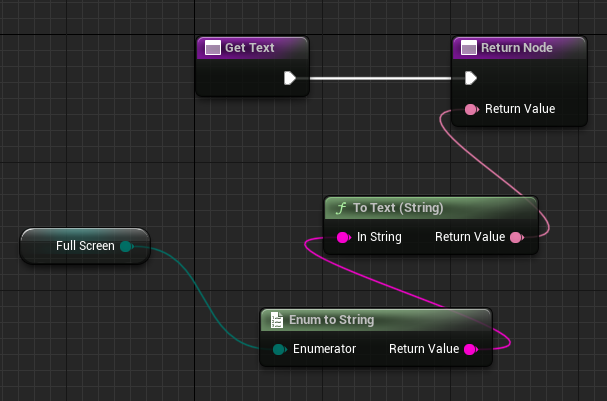Click the Return Value label on Return Node
607x401 pixels.
click(x=520, y=109)
